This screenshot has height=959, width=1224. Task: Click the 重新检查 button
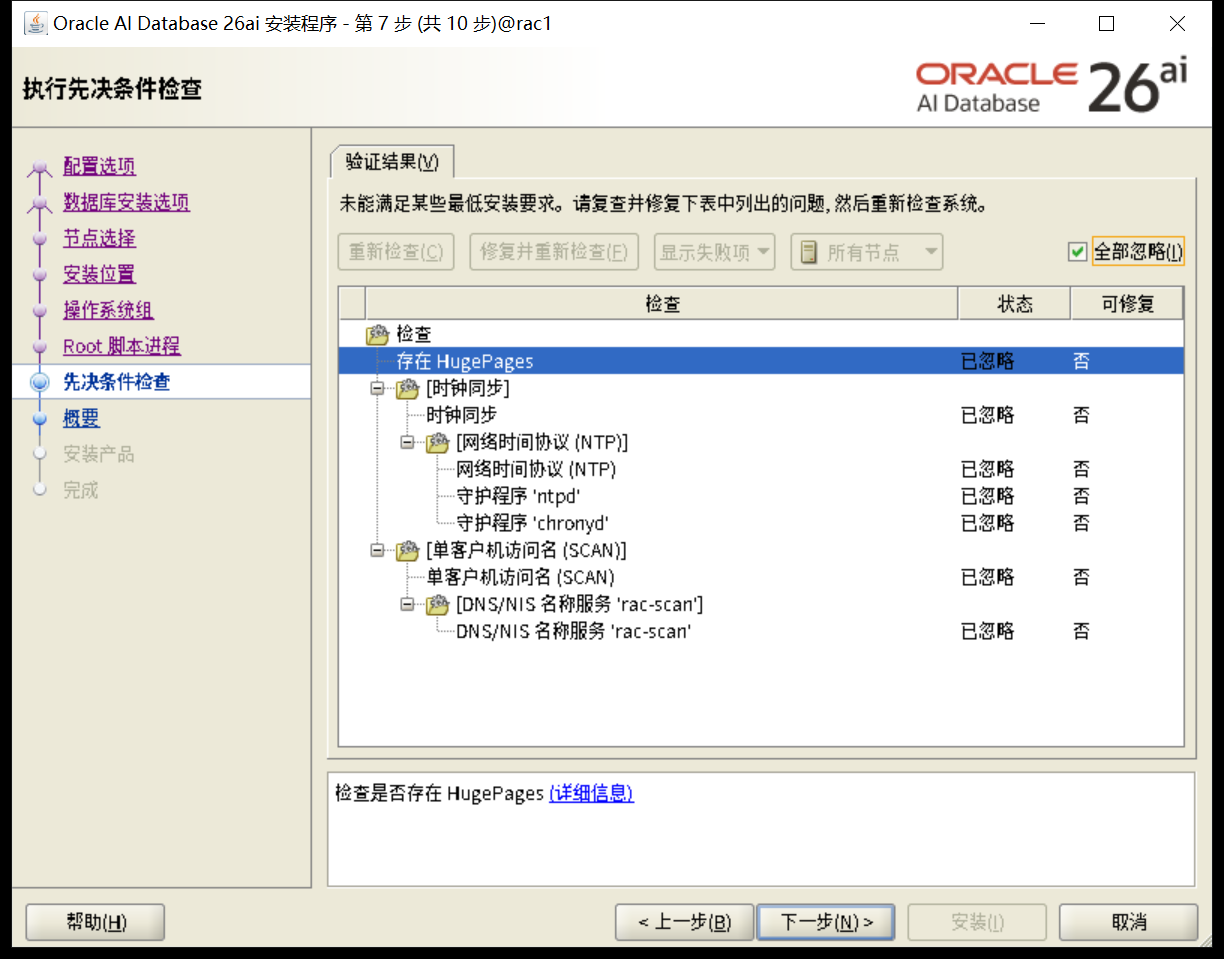click(396, 252)
